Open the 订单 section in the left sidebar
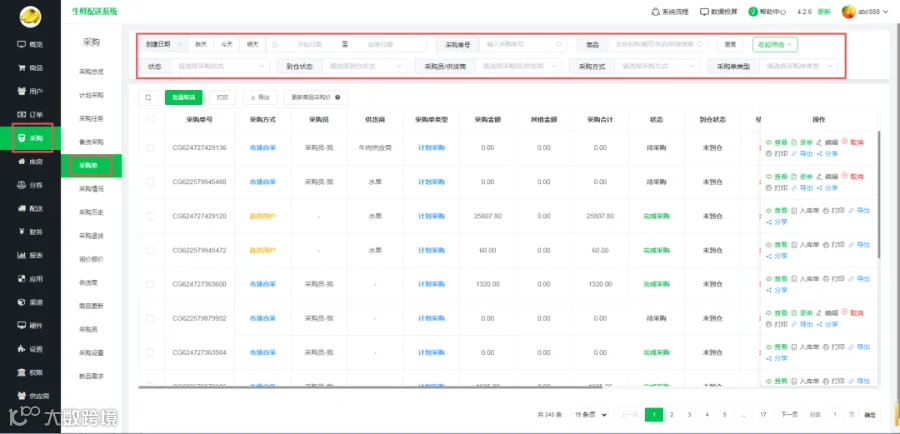The height and width of the screenshot is (434, 900). (30, 114)
